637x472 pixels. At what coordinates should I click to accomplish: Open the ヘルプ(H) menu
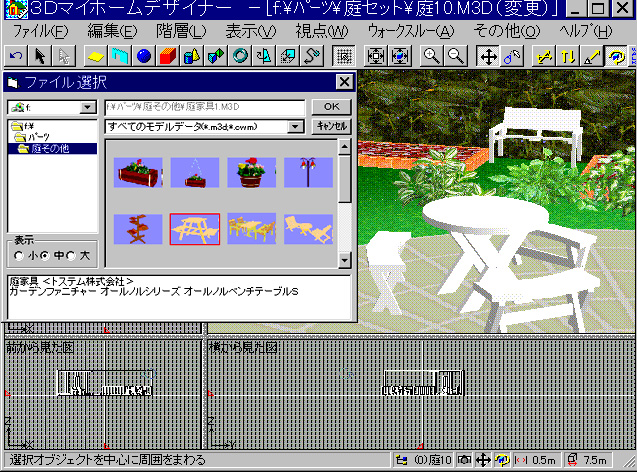click(x=585, y=31)
